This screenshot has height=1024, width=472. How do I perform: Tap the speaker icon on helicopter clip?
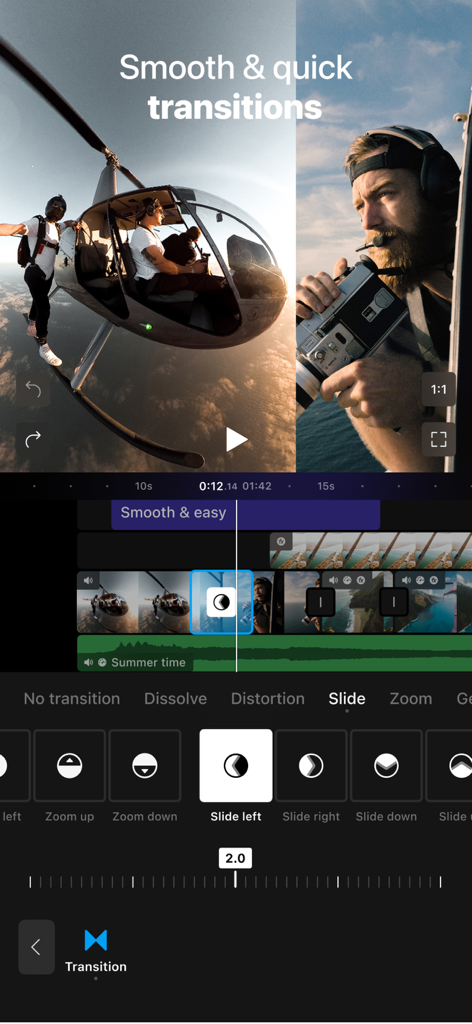coord(88,580)
